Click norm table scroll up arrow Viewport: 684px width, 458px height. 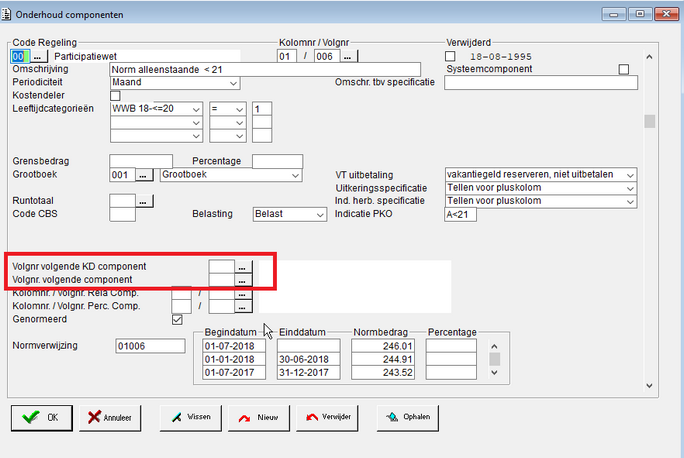click(x=494, y=346)
